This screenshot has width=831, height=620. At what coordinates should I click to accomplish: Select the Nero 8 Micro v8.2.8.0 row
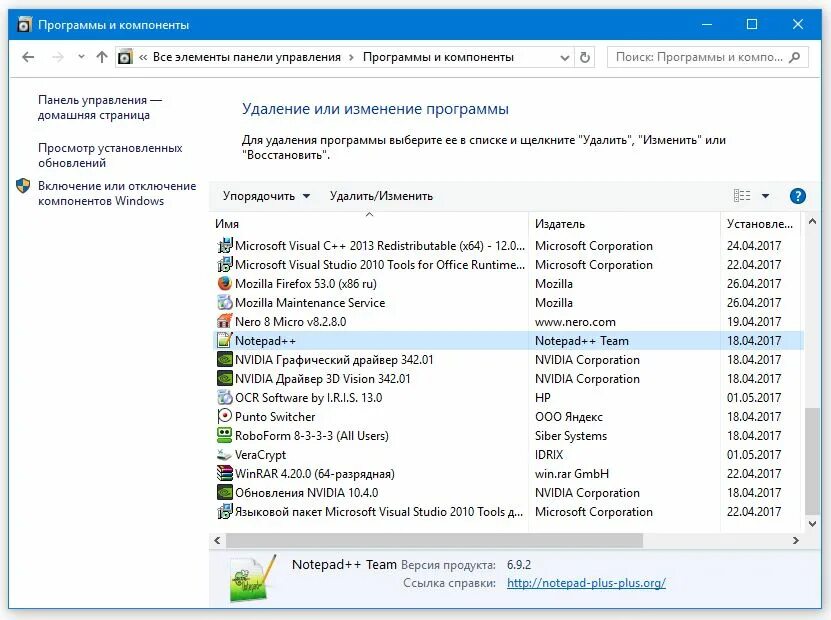(x=508, y=322)
